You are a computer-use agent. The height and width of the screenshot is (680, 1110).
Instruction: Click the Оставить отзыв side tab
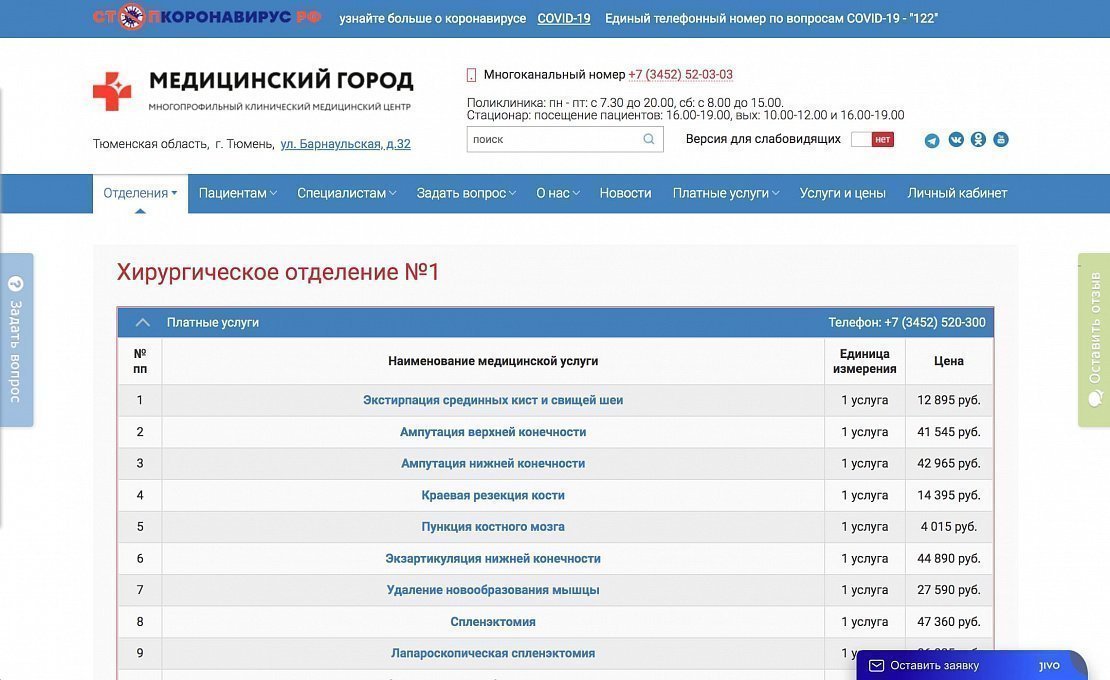[x=1094, y=340]
